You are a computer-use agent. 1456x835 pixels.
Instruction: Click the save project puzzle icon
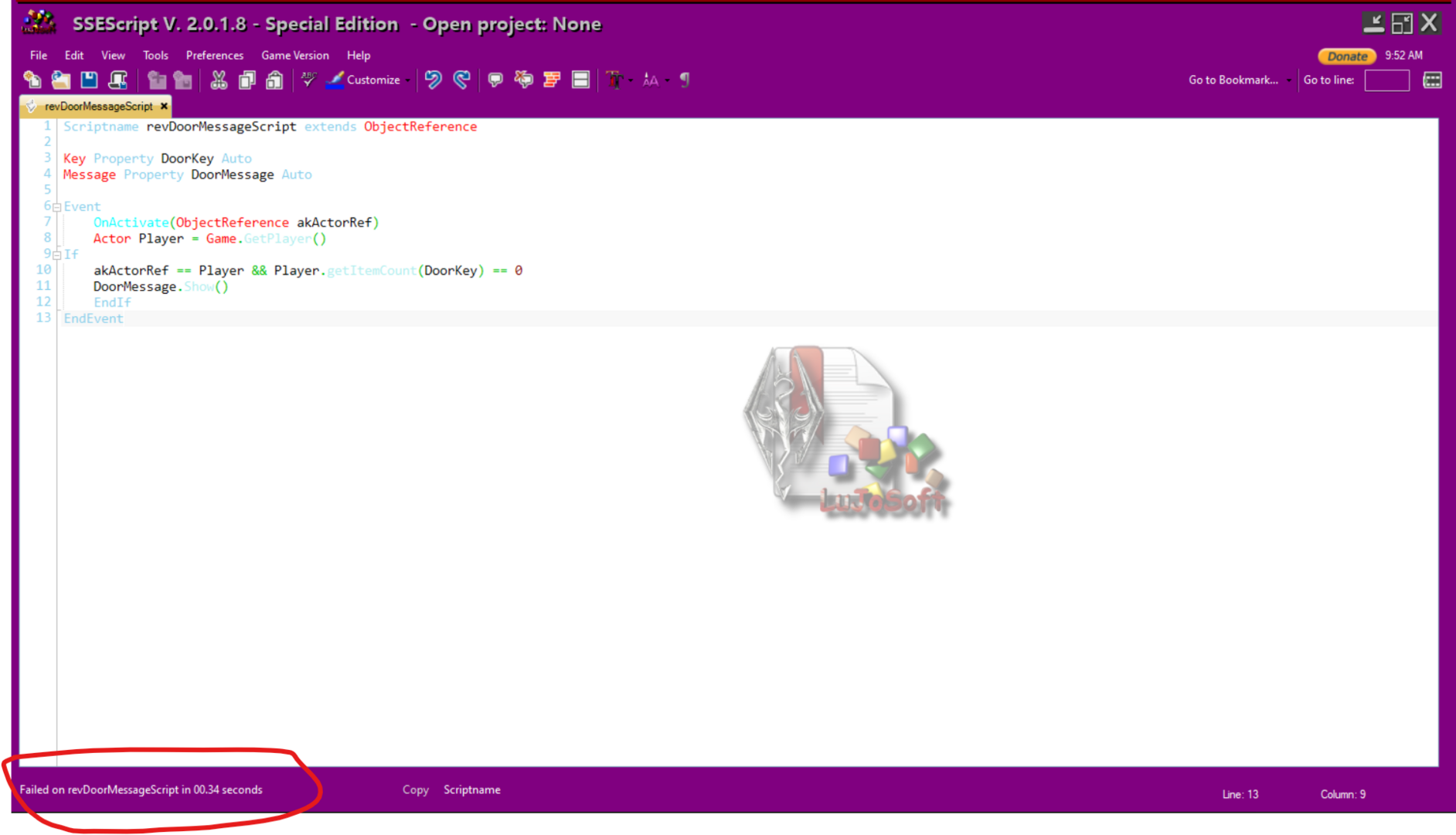183,80
